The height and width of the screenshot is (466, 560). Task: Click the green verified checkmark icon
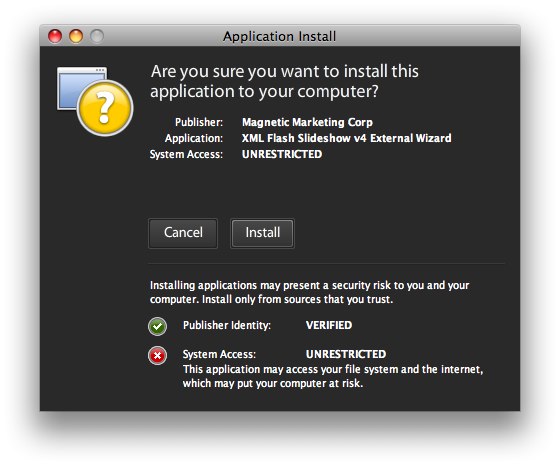tap(158, 326)
